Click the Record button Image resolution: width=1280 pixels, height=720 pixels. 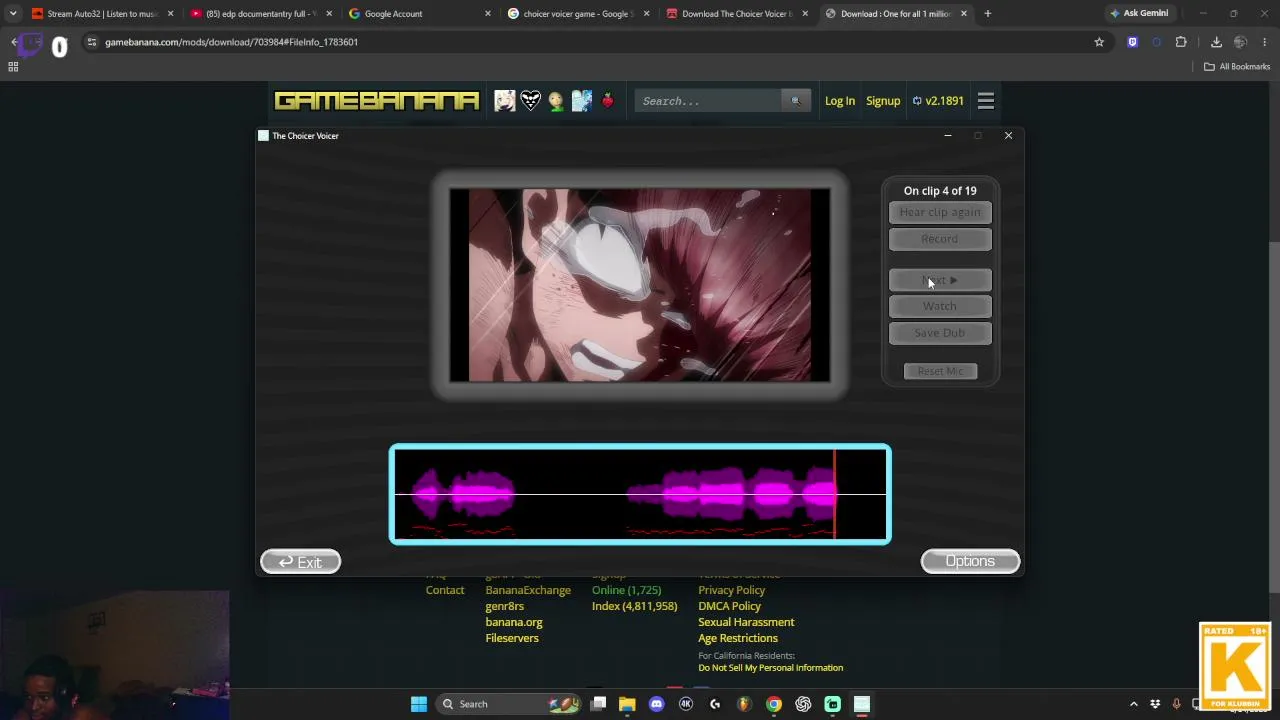pyautogui.click(x=940, y=239)
